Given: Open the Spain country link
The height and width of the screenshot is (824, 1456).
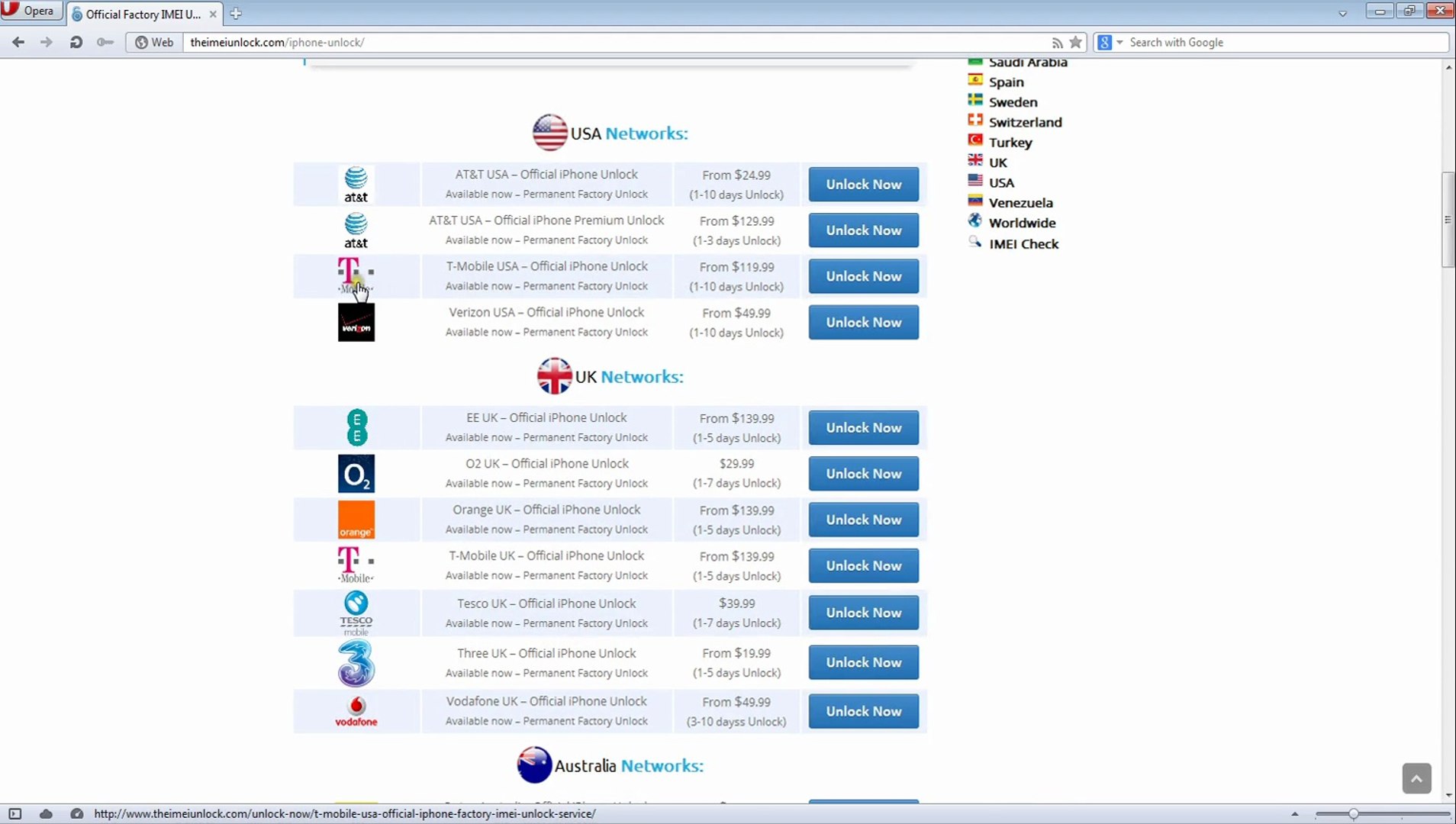Looking at the screenshot, I should pos(1006,82).
